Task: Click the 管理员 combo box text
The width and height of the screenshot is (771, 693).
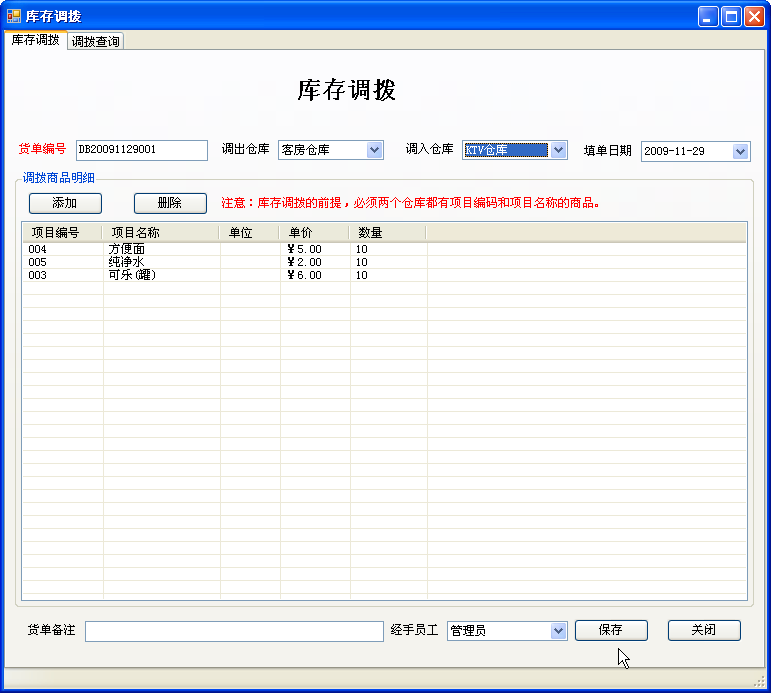Action: [468, 631]
